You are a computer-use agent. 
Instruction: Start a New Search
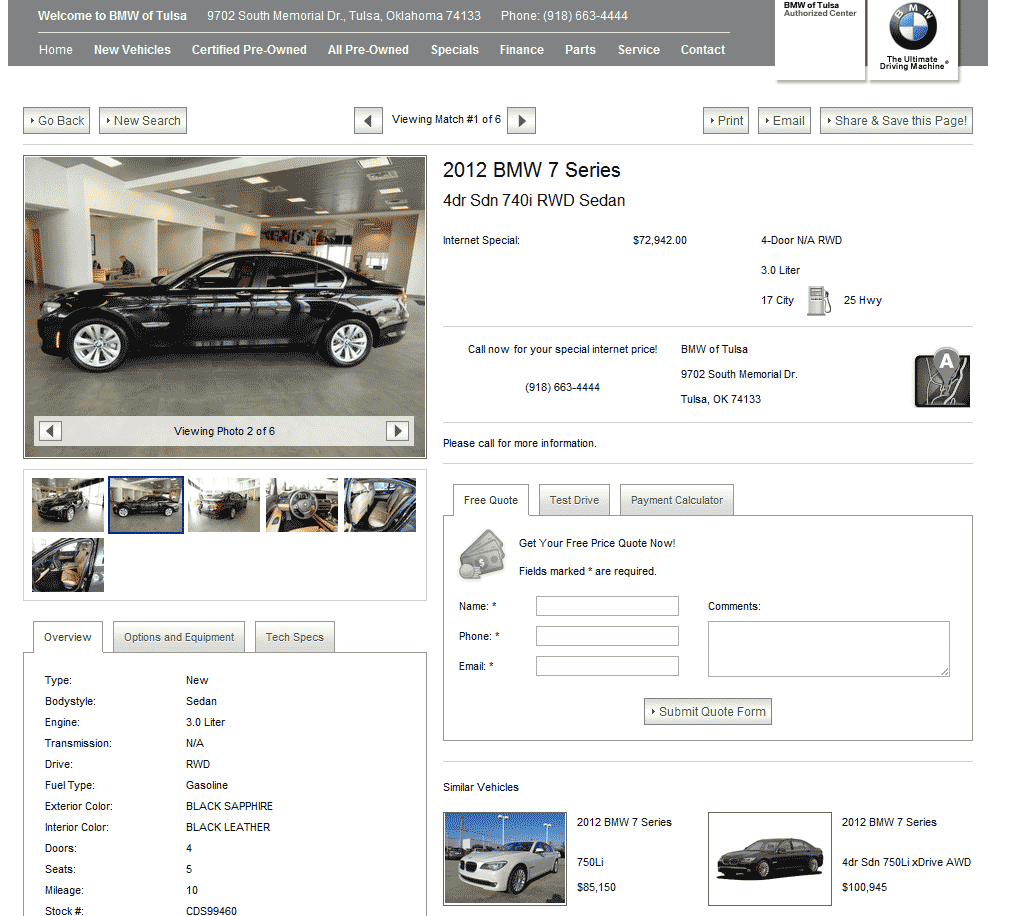(x=143, y=120)
